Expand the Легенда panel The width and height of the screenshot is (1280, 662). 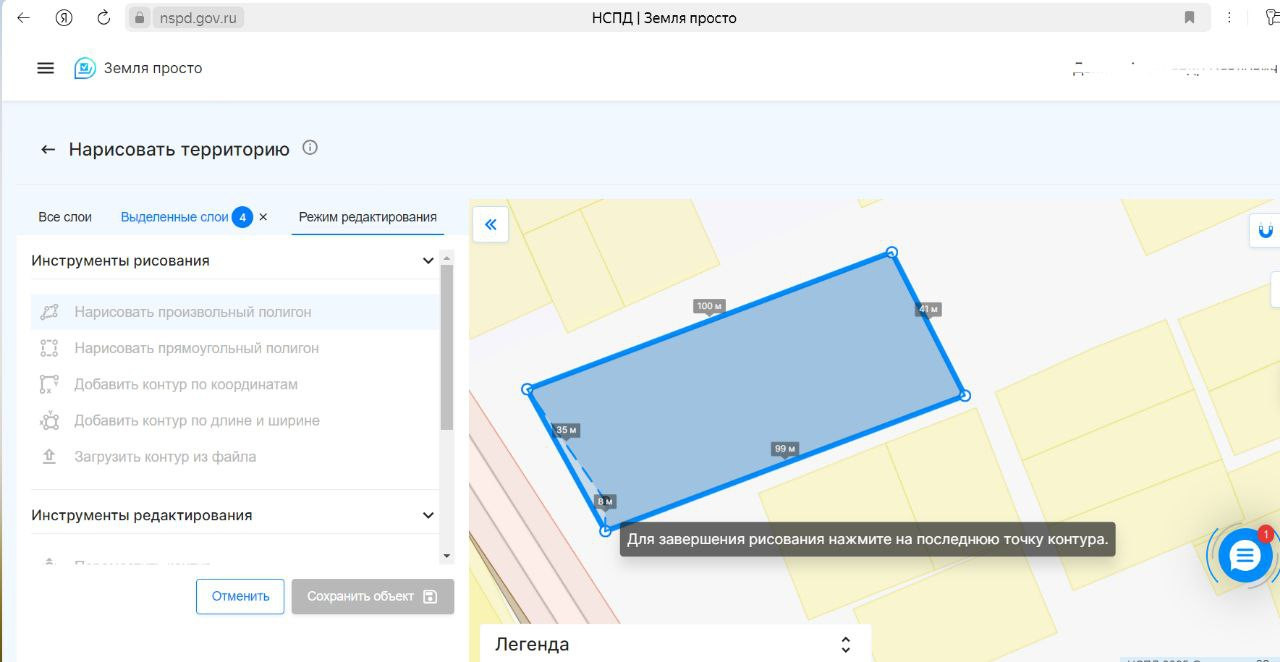pos(845,644)
